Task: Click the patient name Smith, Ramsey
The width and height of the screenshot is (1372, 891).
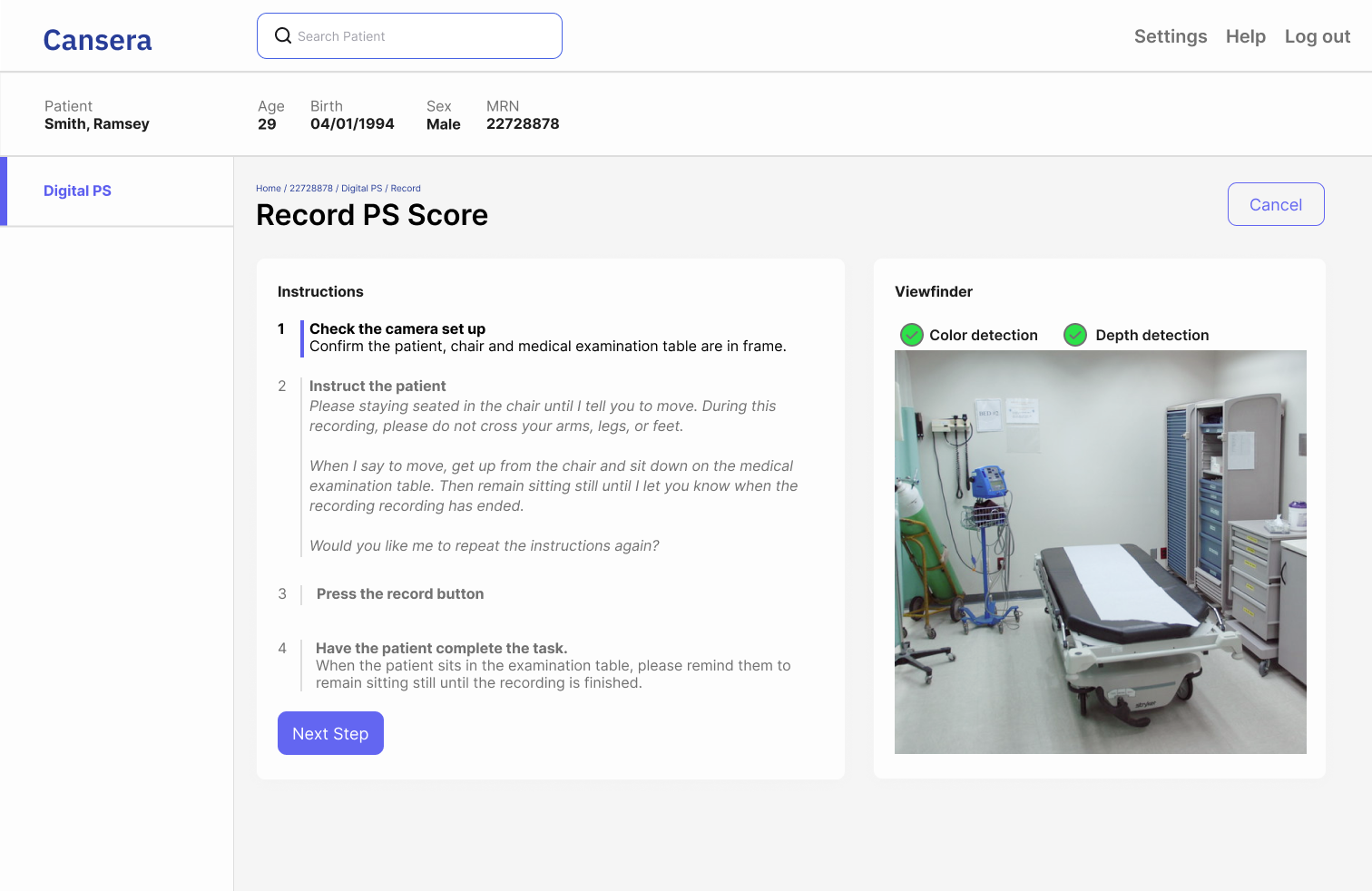Action: [97, 123]
